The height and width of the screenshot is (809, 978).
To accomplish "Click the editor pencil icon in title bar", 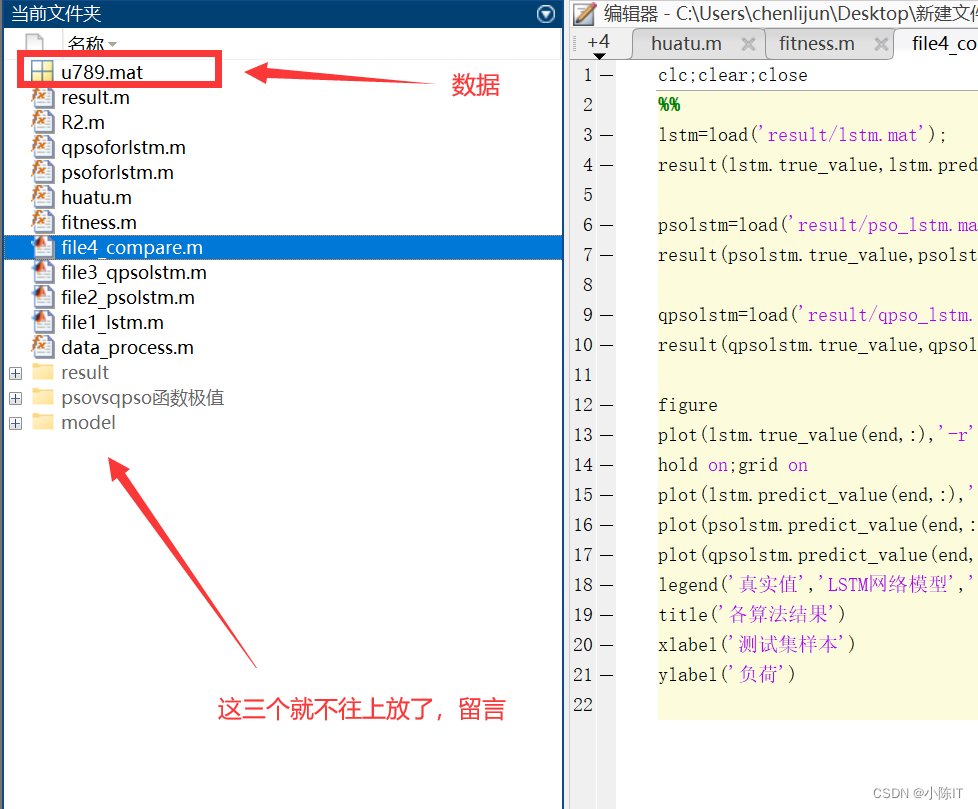I will [584, 13].
